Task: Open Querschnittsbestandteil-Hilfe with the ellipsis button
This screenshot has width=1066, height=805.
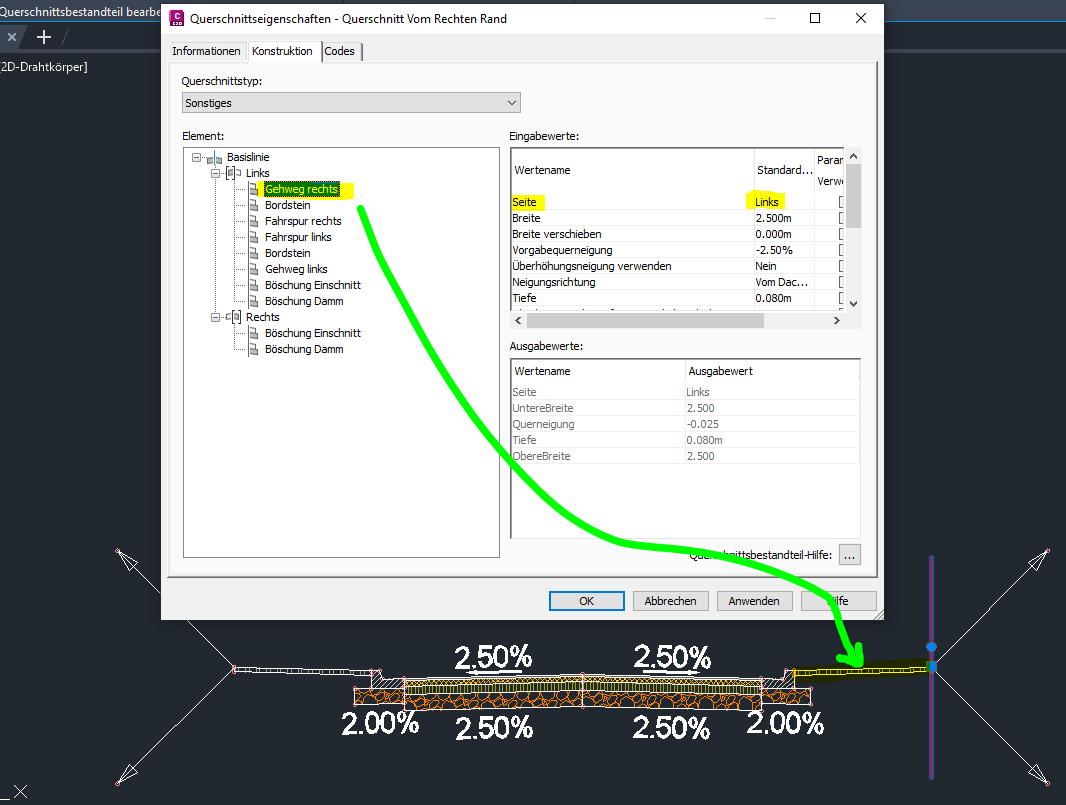Action: (849, 555)
